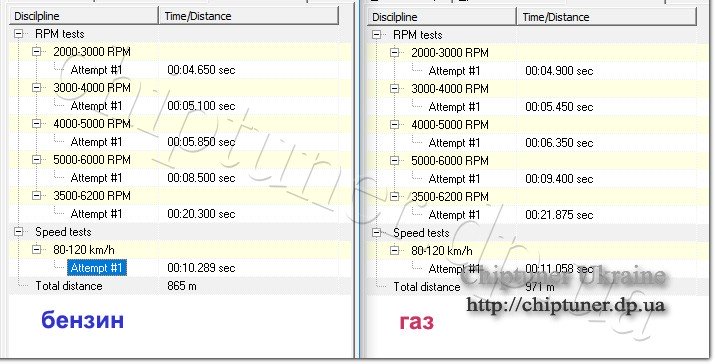Collapse 5000-6000 RPM node in left panel

[x=36, y=160]
